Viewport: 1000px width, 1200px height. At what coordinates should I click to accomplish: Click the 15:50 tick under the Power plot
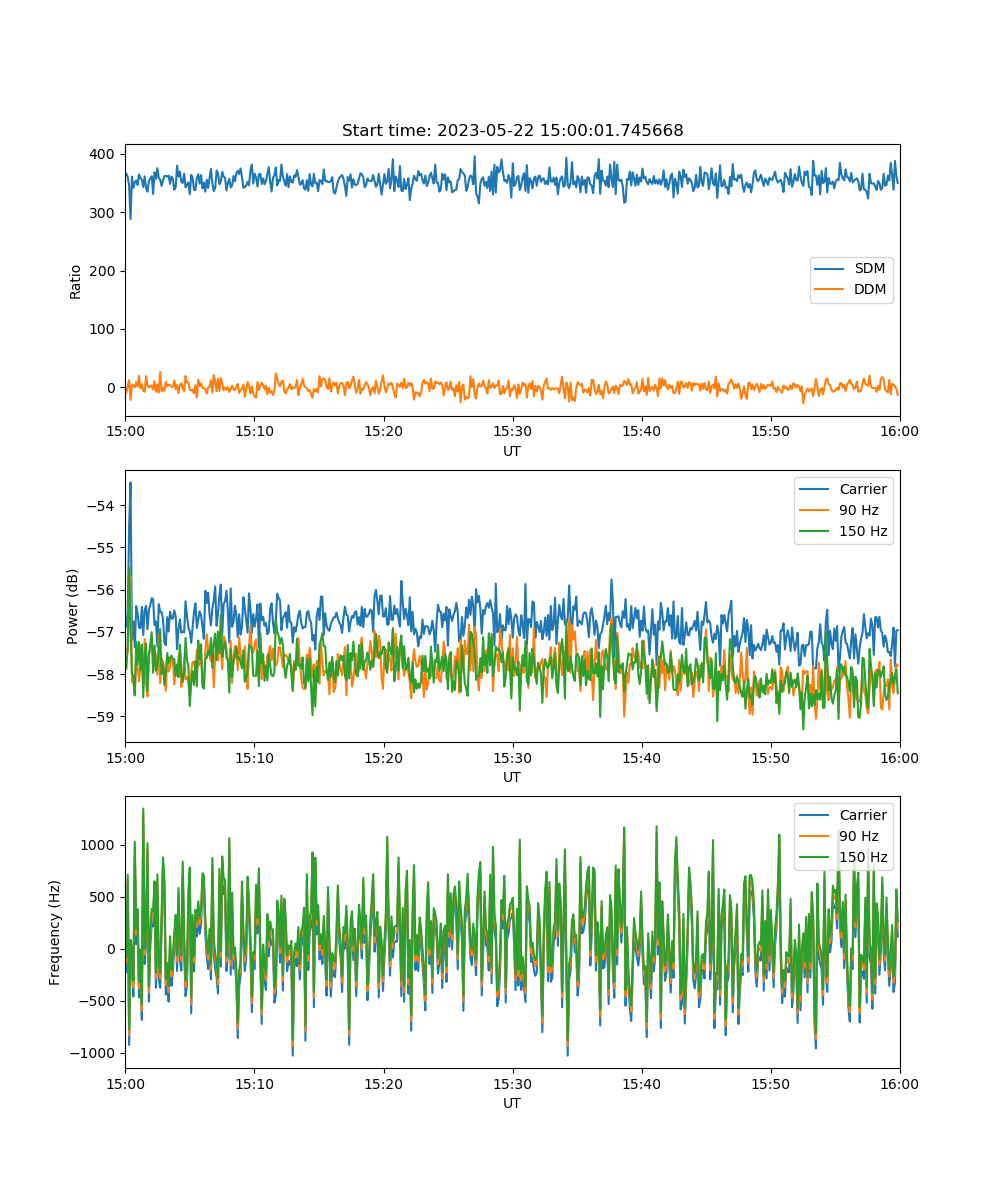pyautogui.click(x=770, y=757)
